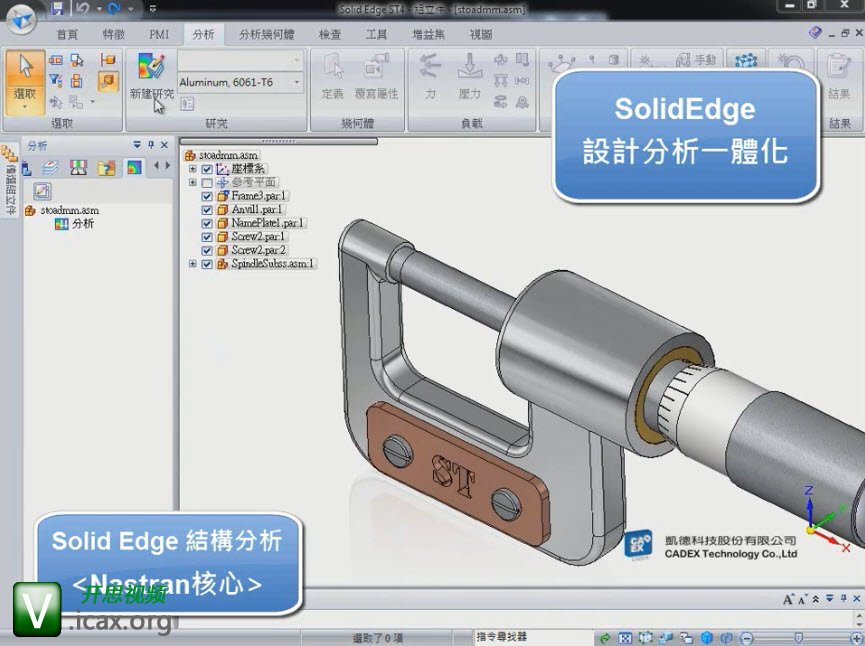Uncheck the Frame3.par:1 checkbox
The height and width of the screenshot is (646, 865).
[x=207, y=197]
